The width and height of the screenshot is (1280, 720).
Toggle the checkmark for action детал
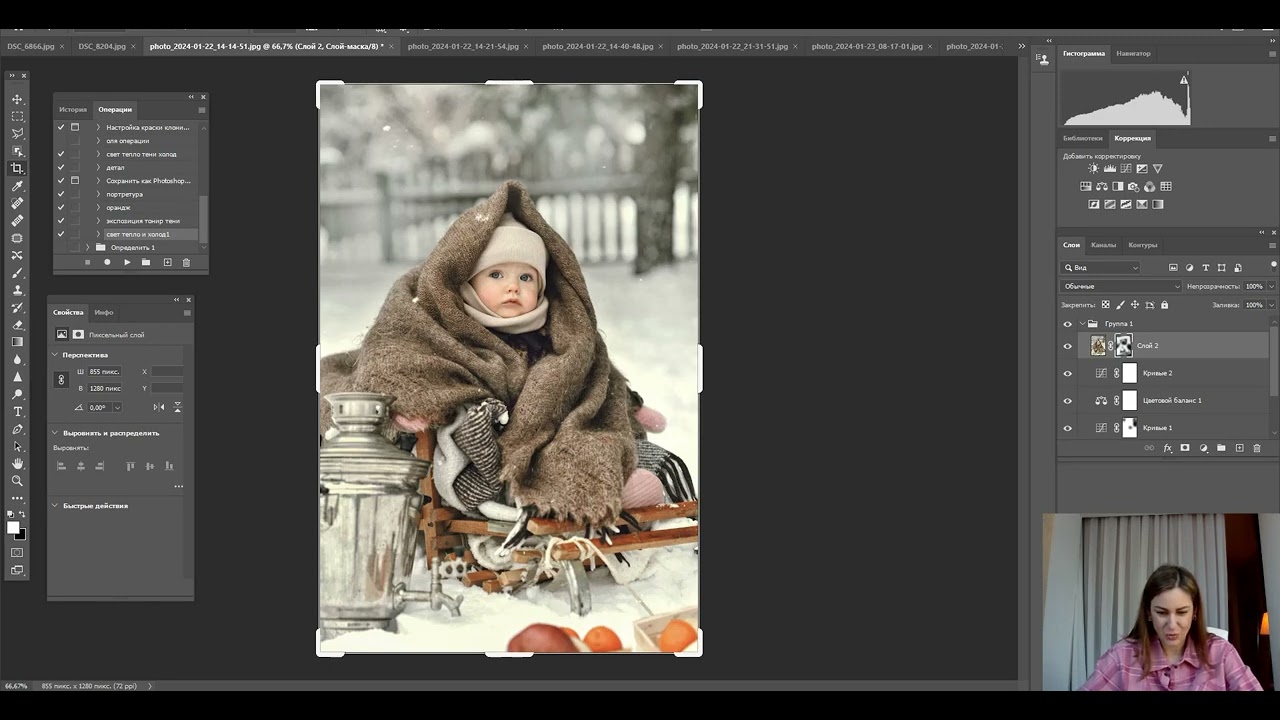click(61, 167)
